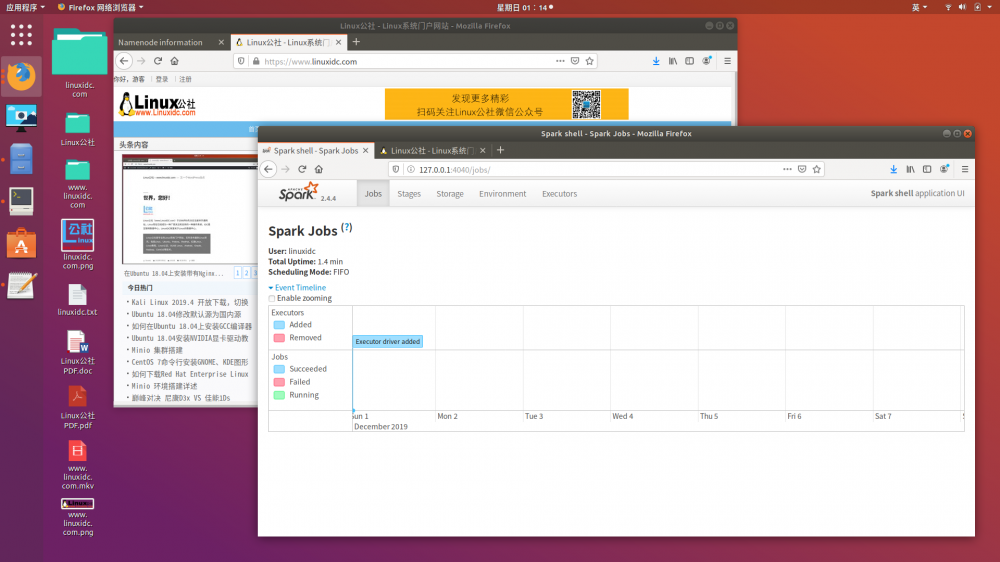
Task: Click the Failed jobs red swatch
Action: coord(279,382)
